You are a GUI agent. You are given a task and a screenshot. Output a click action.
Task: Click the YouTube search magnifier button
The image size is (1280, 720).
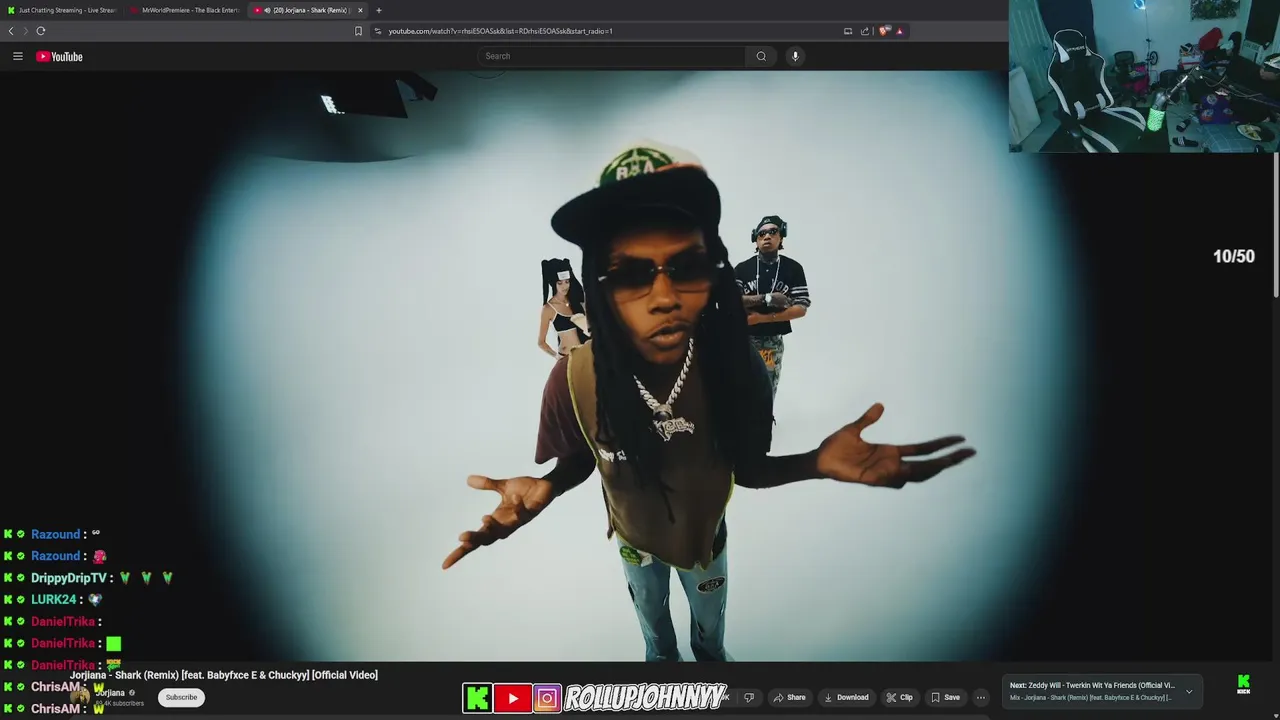coord(761,56)
